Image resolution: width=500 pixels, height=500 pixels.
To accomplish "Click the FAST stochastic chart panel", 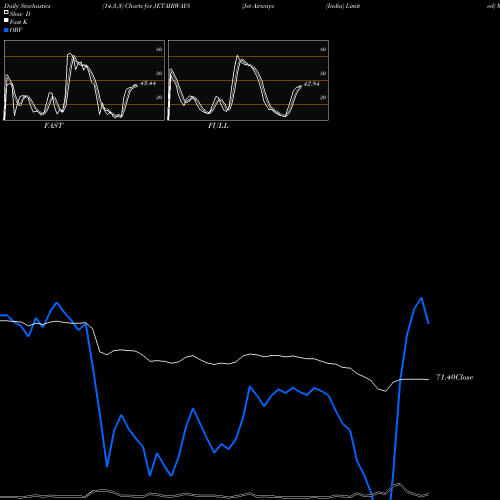I will 84,80.
